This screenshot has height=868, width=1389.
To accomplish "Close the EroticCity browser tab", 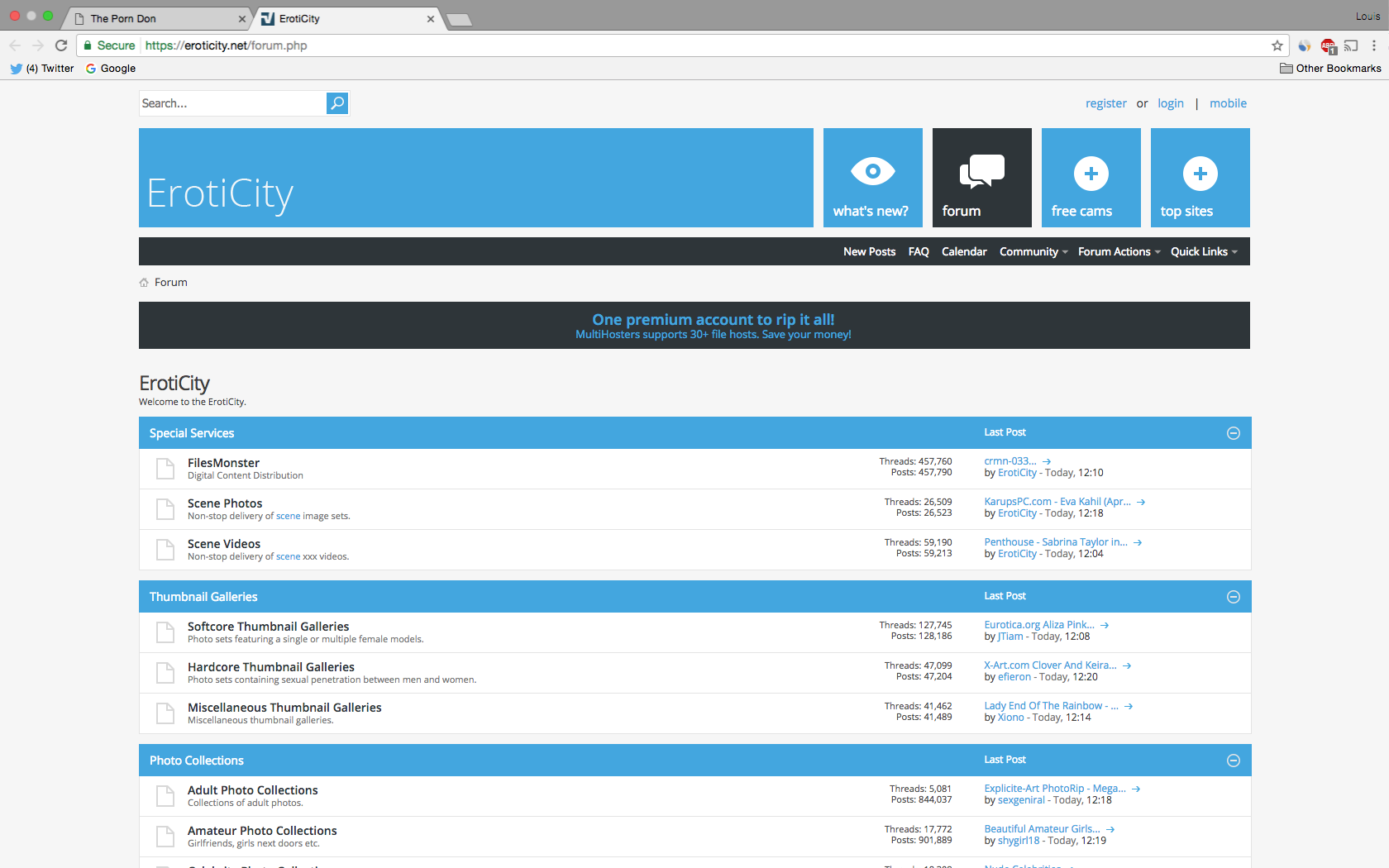I will point(431,18).
